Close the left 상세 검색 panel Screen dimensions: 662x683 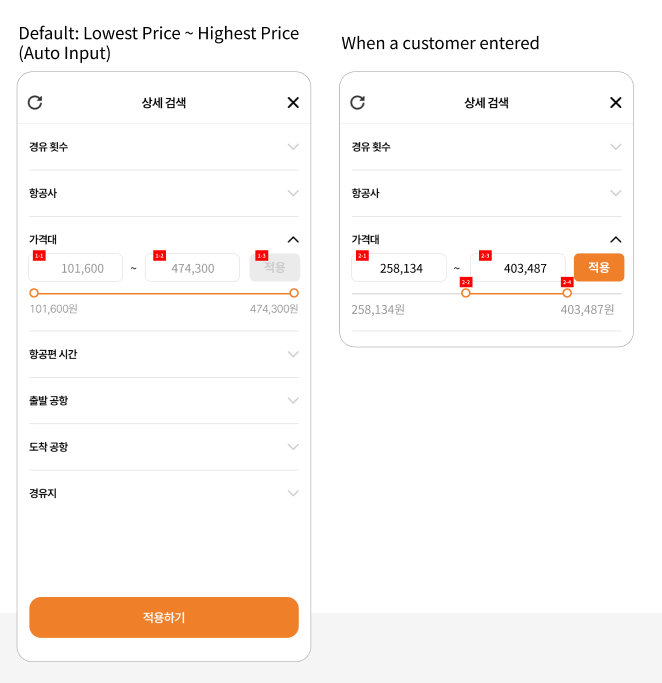(x=293, y=102)
